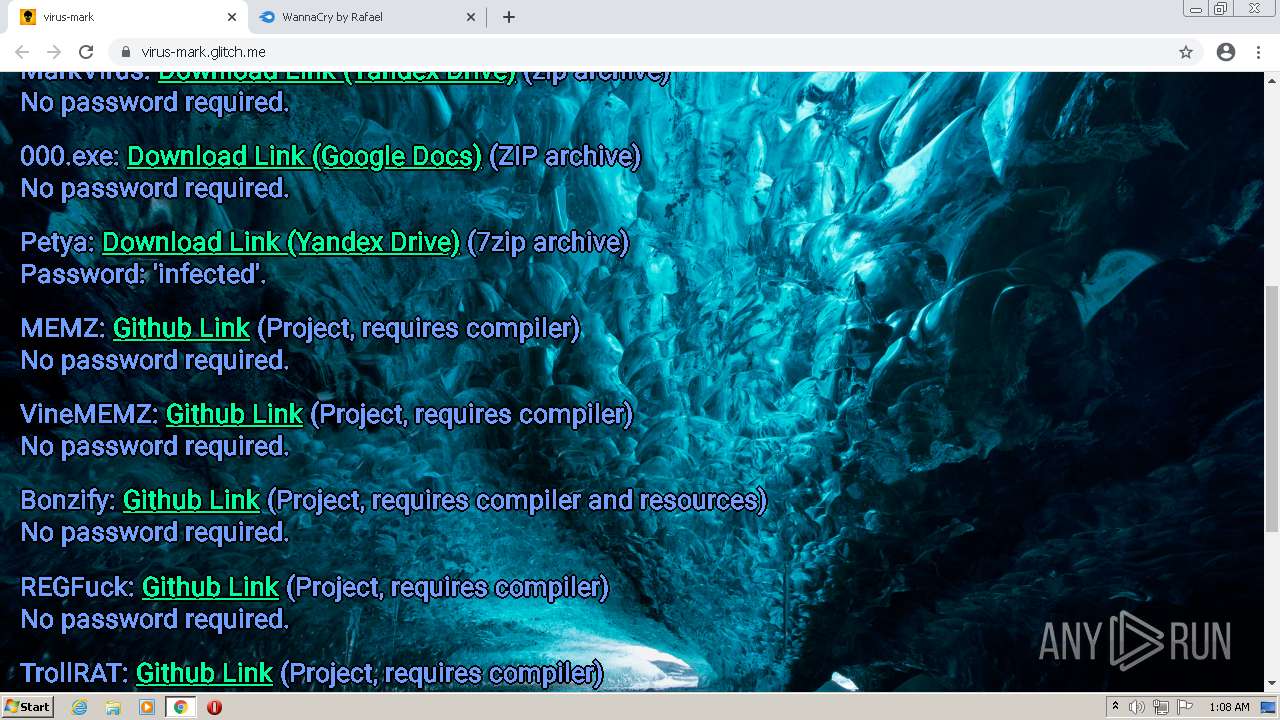Reload the virus-mark page
Screen dimensions: 1280x720
(86, 52)
